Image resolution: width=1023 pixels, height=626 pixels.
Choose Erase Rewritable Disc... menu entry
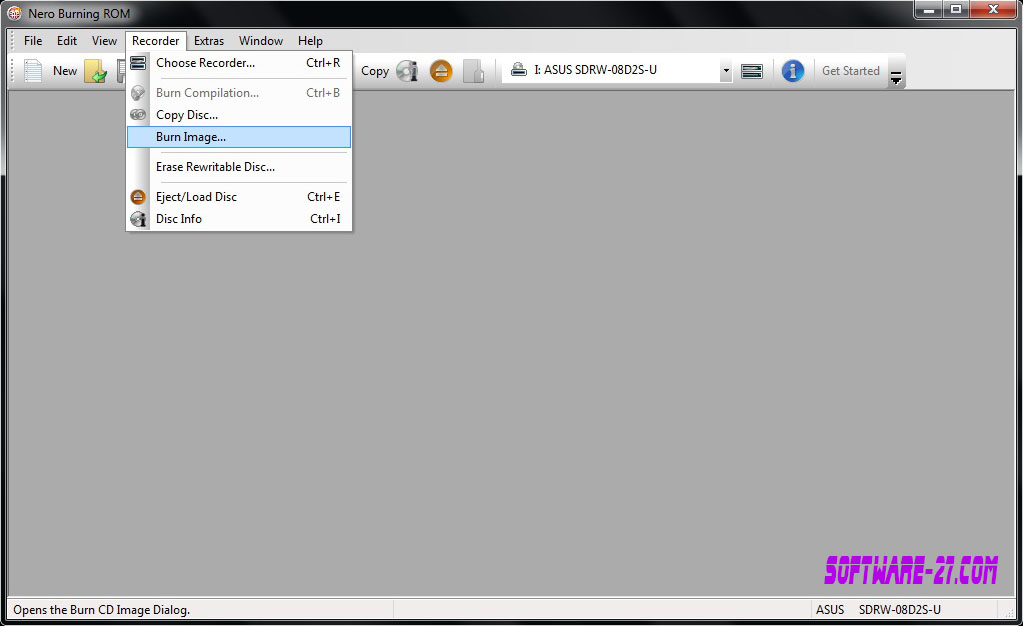point(239,167)
